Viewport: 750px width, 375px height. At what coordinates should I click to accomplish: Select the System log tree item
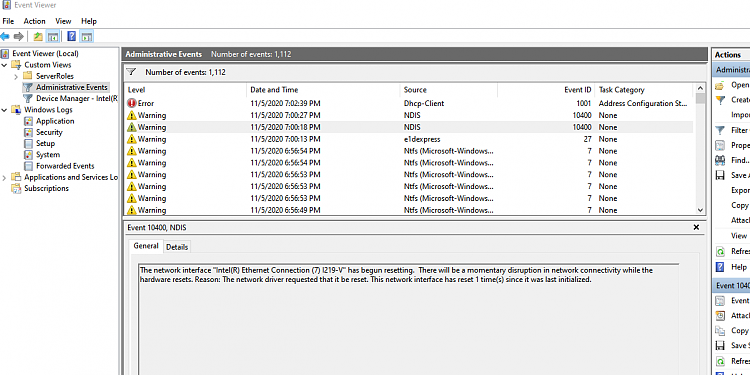click(x=48, y=154)
